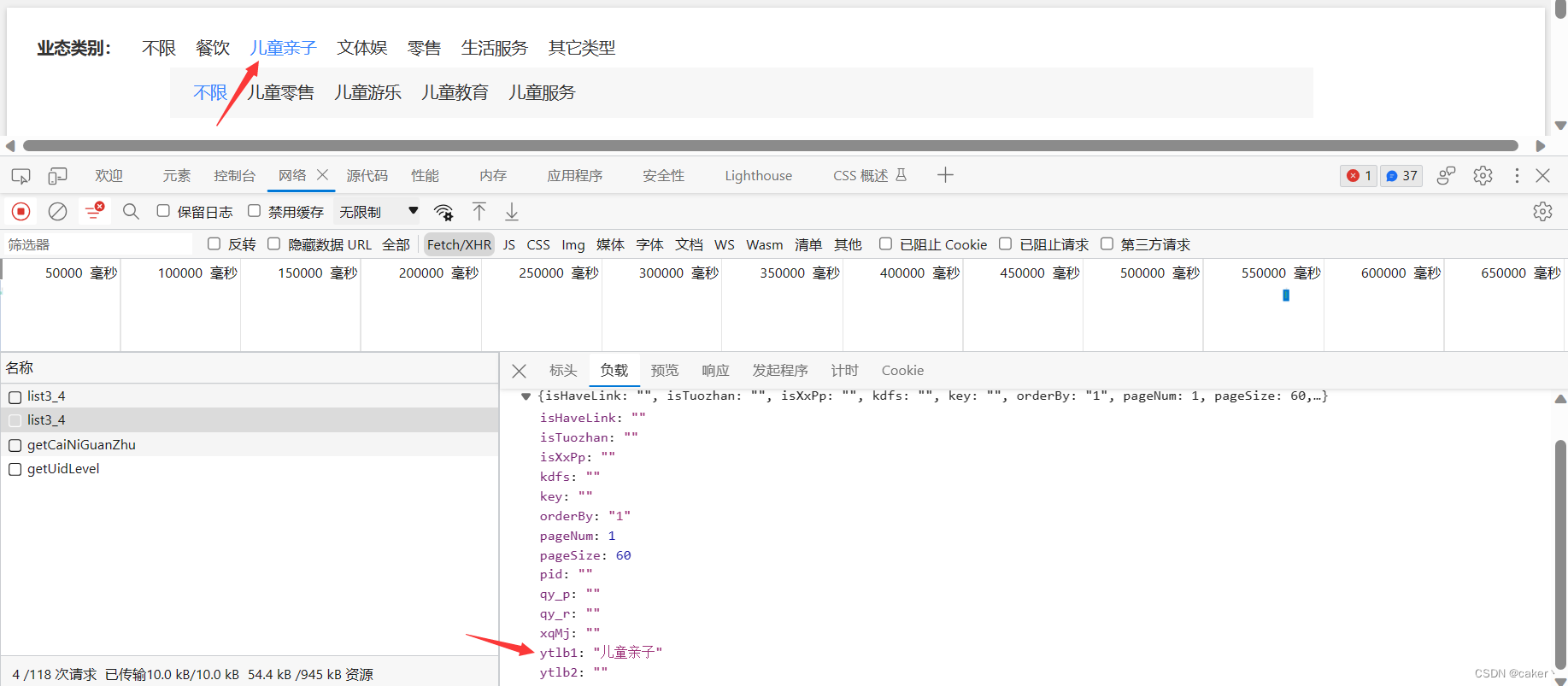Select 儿童教育 subcategory
This screenshot has height=686, width=1568.
(455, 92)
